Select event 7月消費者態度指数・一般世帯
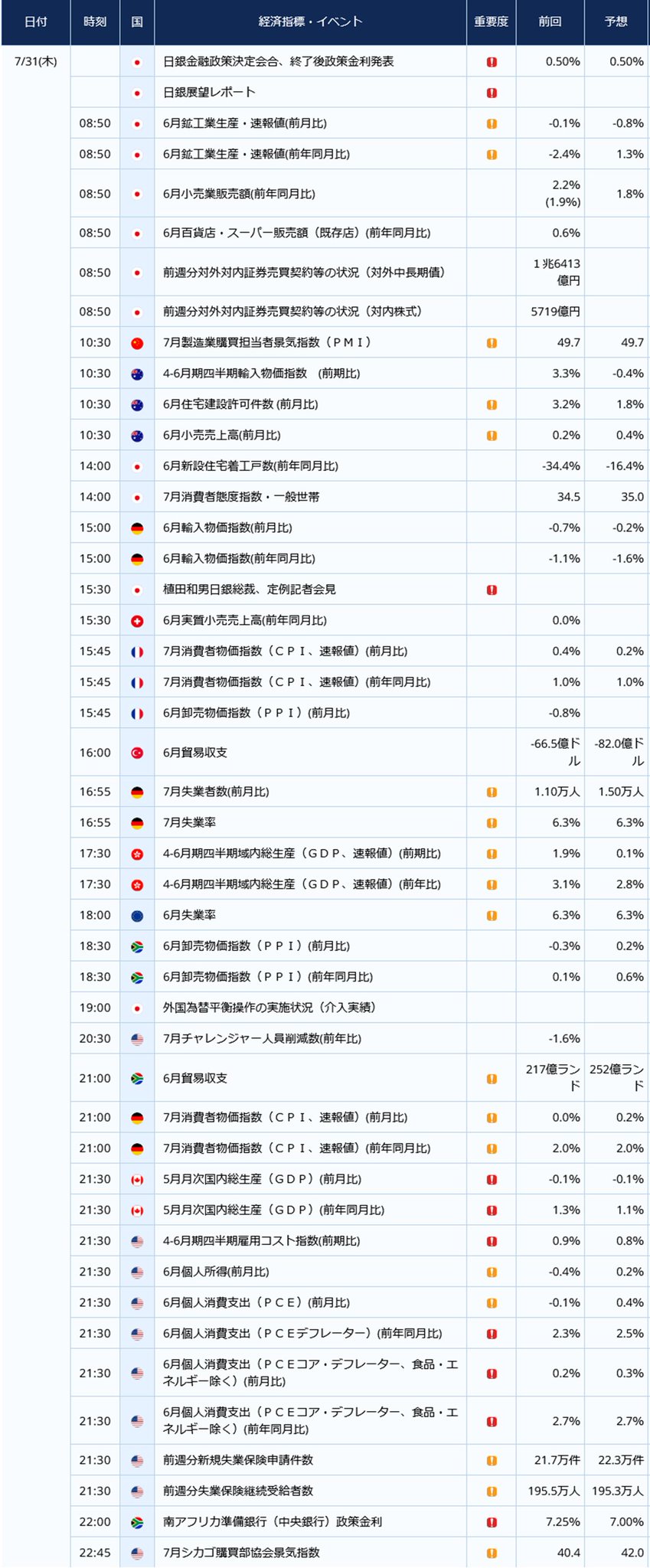This screenshot has height=1568, width=650. click(x=241, y=497)
